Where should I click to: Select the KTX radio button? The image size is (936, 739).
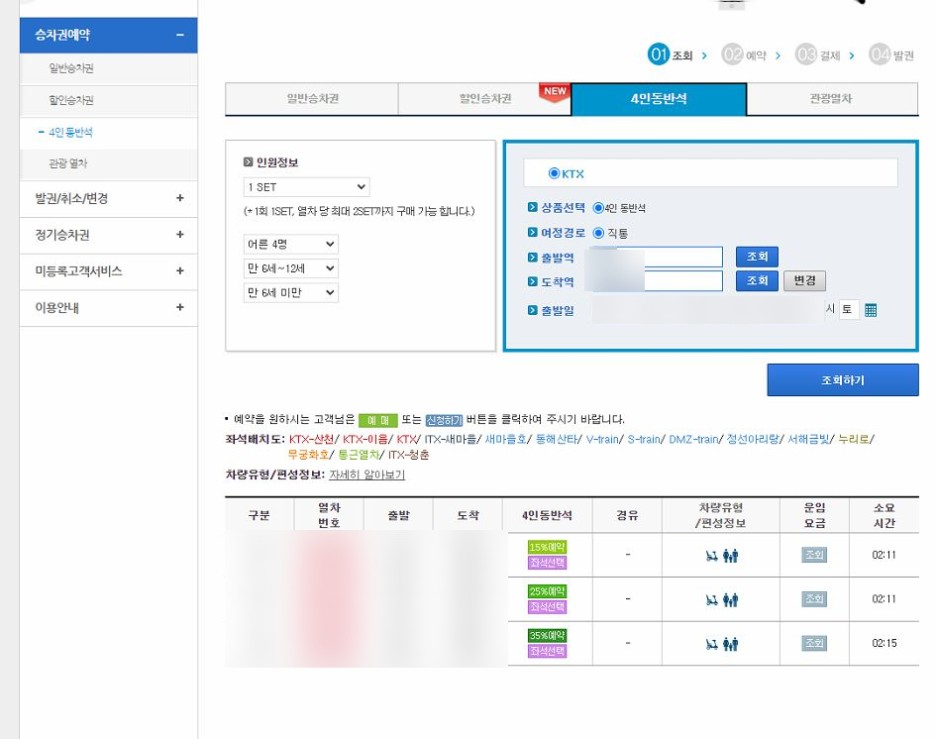point(554,174)
